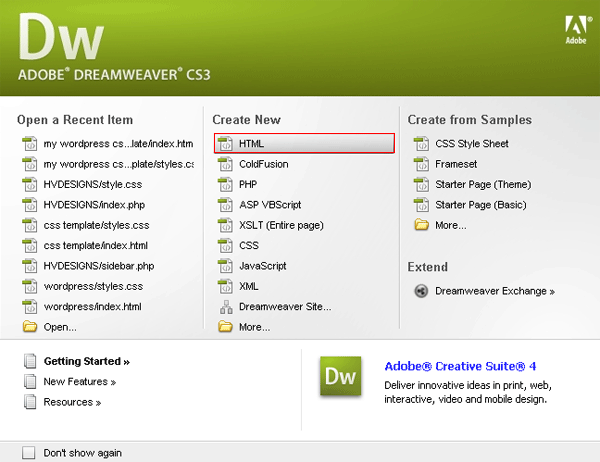The width and height of the screenshot is (600, 462).
Task: Create a new XML file
Action: 249,286
